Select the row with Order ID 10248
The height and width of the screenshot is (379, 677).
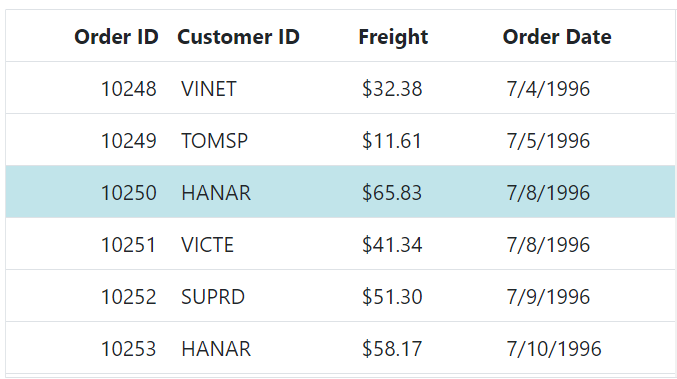[340, 88]
